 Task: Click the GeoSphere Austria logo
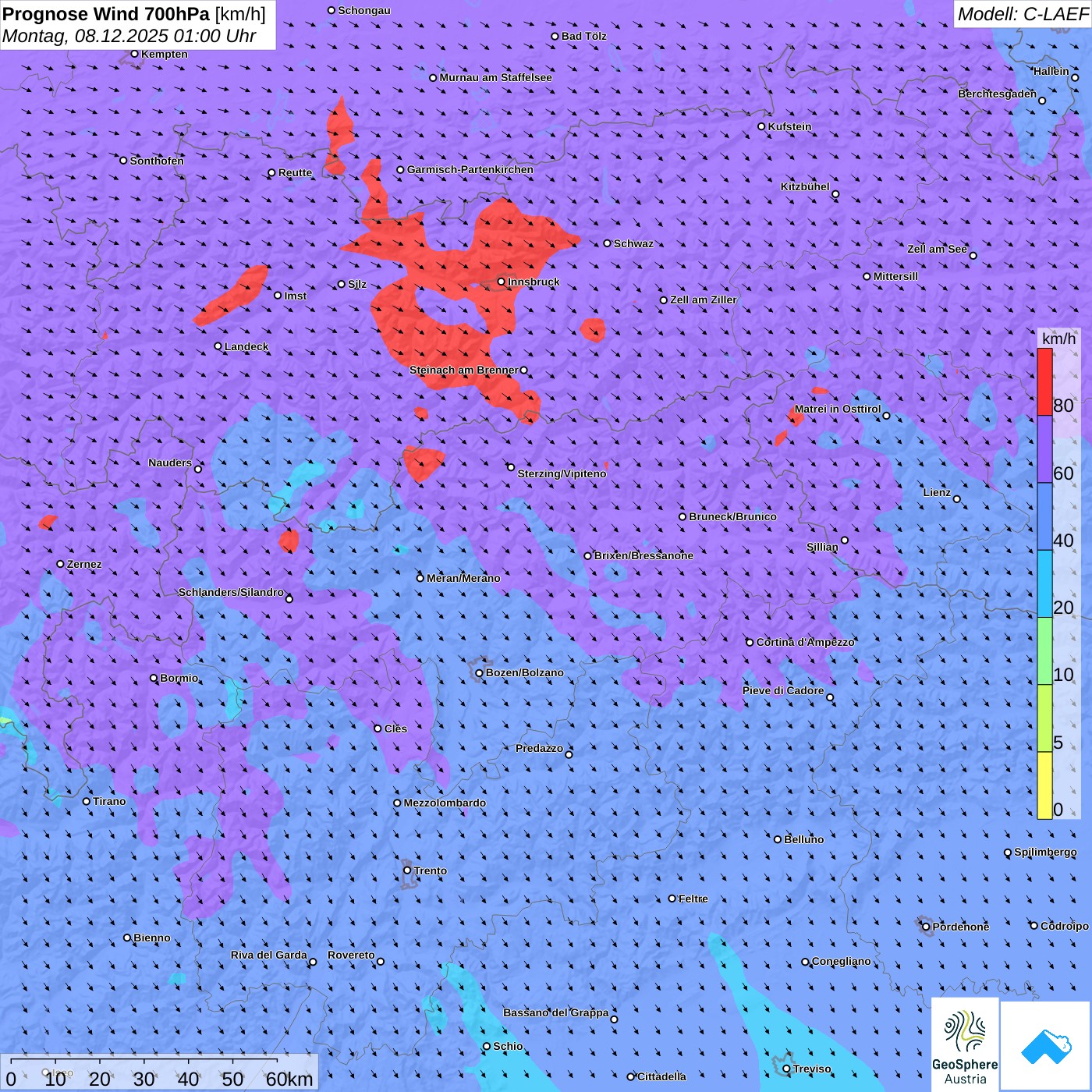click(965, 1044)
